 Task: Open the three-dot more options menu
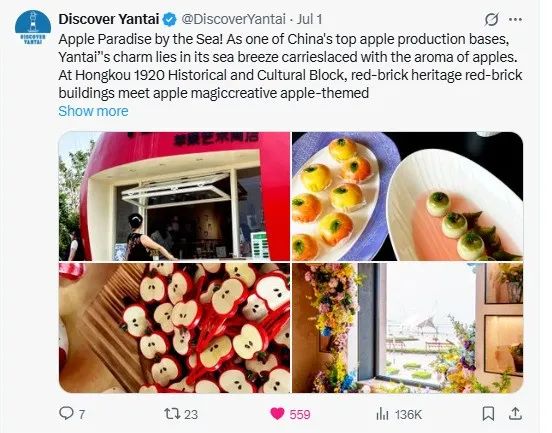point(515,19)
